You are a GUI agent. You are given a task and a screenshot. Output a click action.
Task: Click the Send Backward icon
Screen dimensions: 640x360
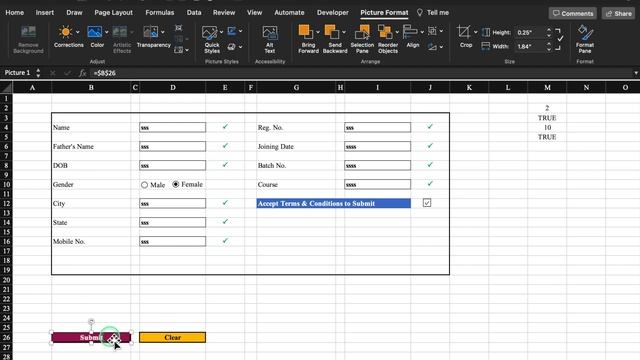click(331, 32)
